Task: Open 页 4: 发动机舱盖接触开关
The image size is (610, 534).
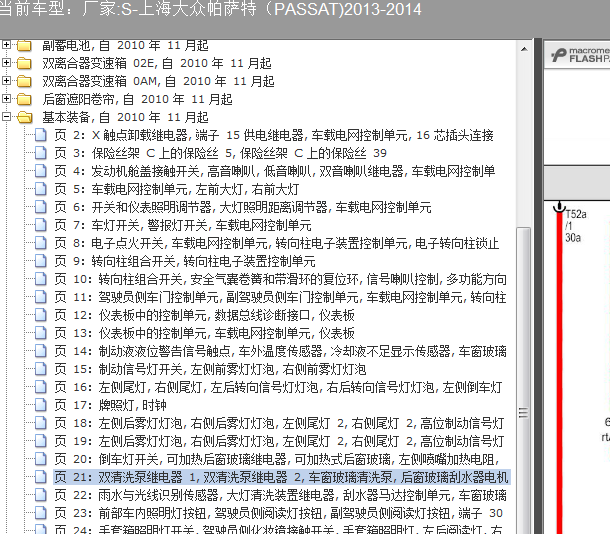Action: coord(274,171)
